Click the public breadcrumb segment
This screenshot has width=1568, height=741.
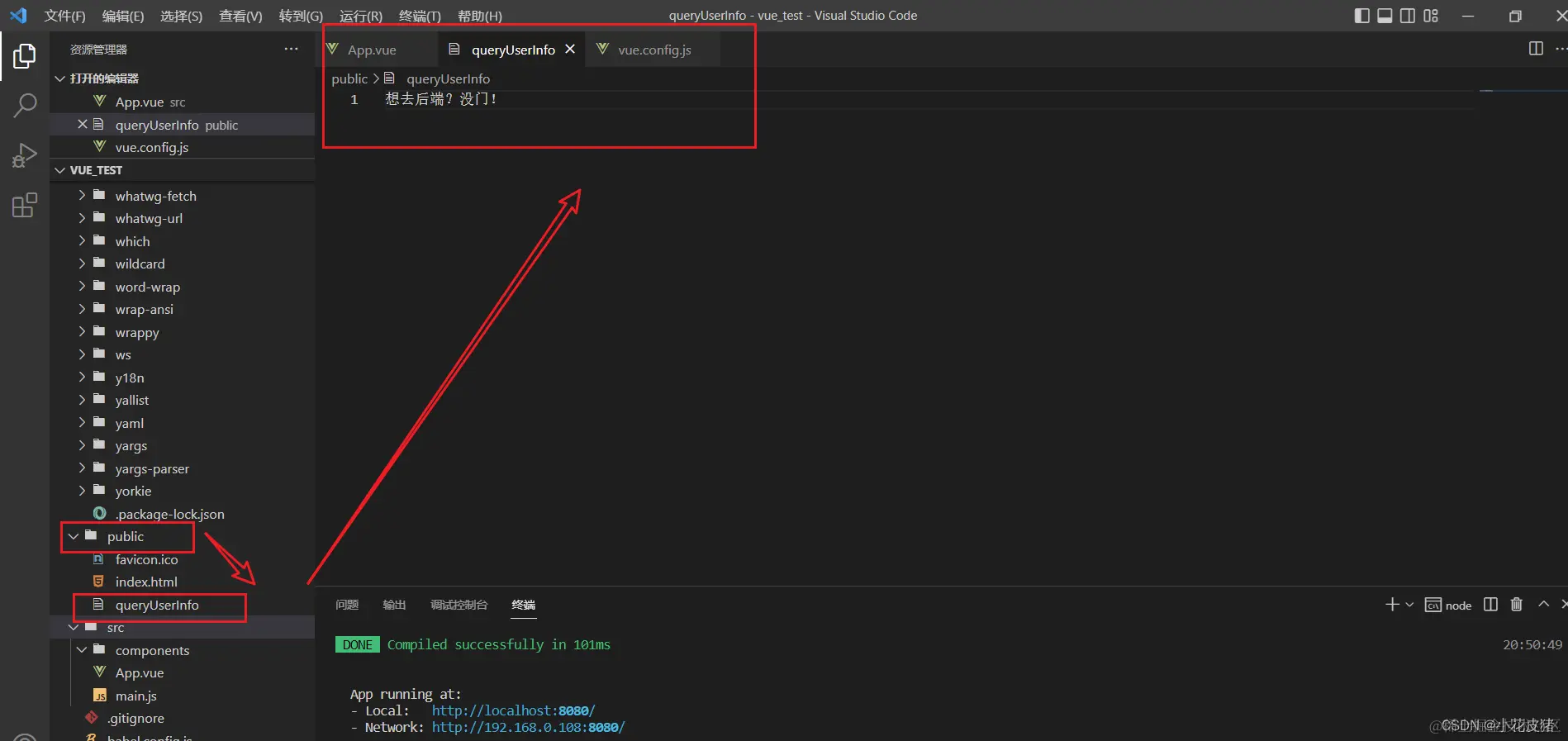pyautogui.click(x=349, y=78)
